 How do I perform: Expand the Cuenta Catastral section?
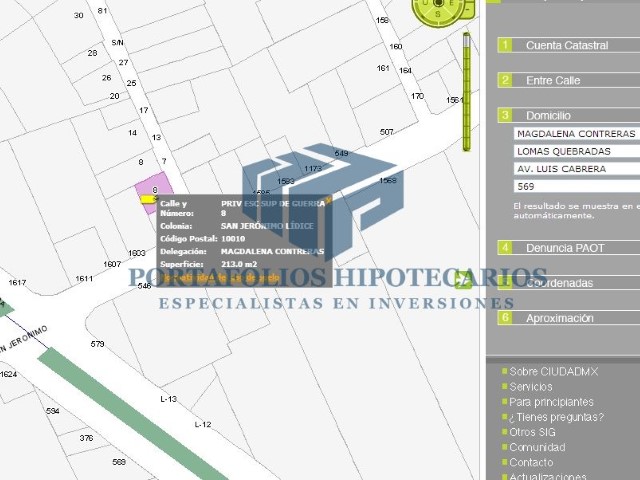(569, 45)
